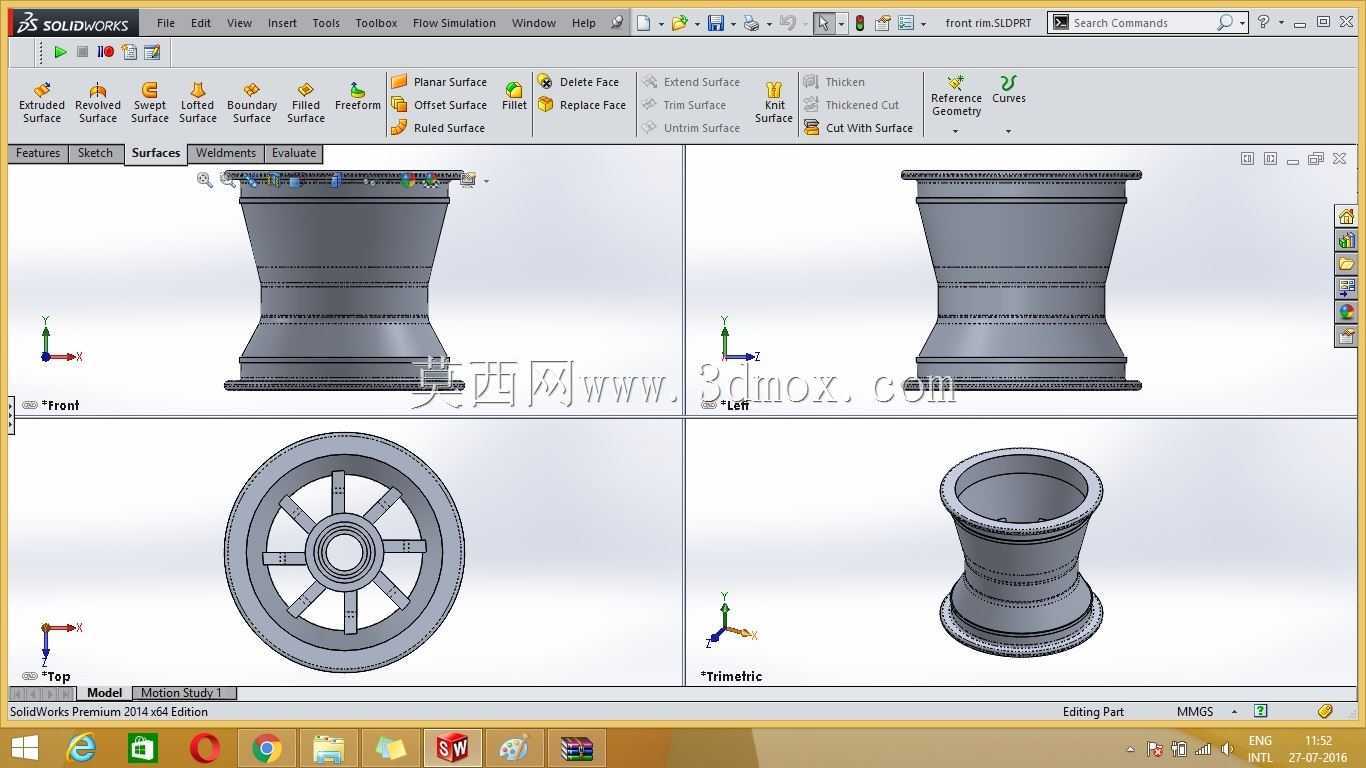This screenshot has width=1366, height=768.
Task: Switch to the Evaluate tab
Action: tap(294, 153)
